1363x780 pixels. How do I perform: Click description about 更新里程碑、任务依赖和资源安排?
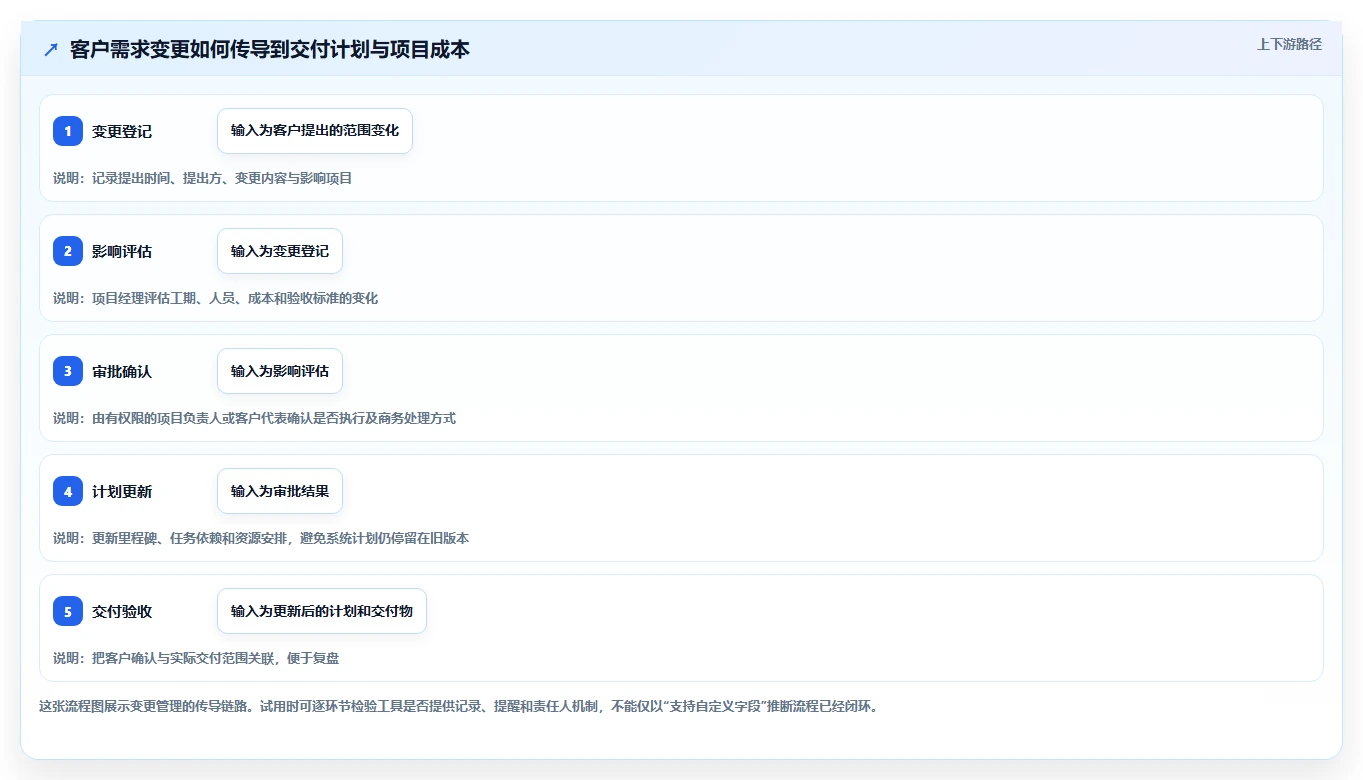point(261,538)
